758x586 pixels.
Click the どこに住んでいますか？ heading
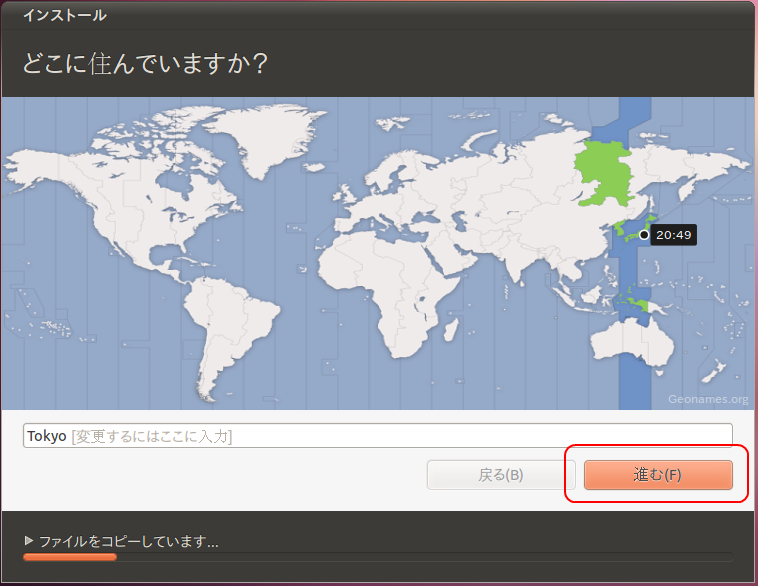coord(145,63)
